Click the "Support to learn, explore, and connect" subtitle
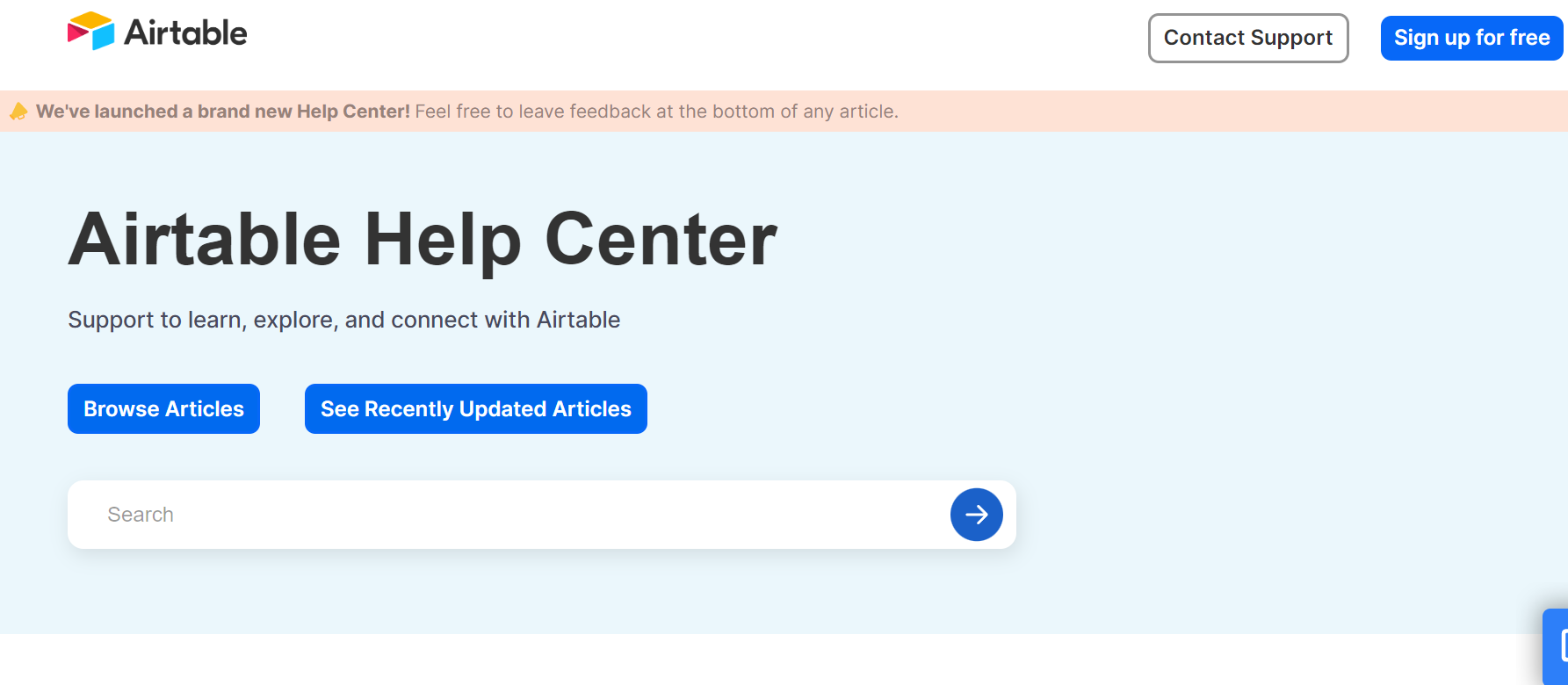This screenshot has height=685, width=1568. (344, 320)
